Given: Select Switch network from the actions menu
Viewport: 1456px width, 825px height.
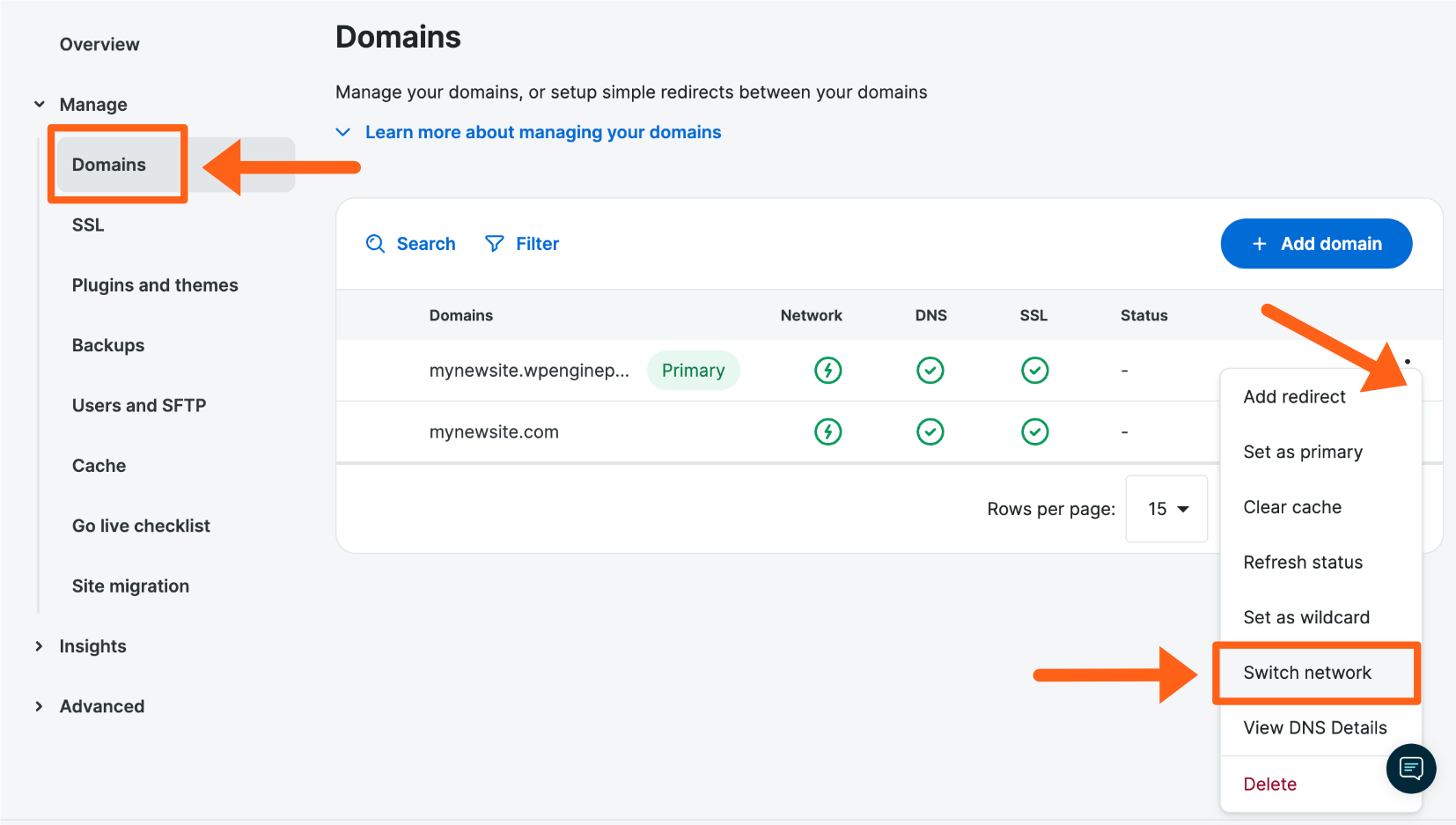Looking at the screenshot, I should (x=1307, y=672).
